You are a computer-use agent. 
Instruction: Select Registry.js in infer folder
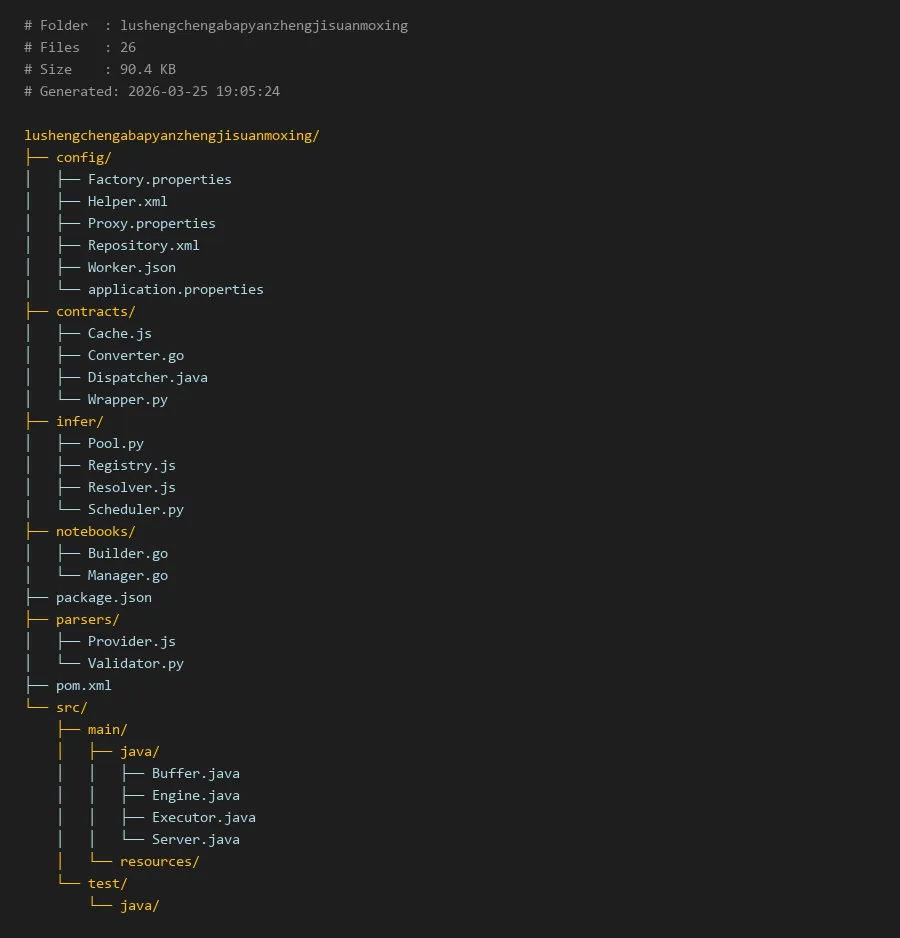tap(131, 465)
